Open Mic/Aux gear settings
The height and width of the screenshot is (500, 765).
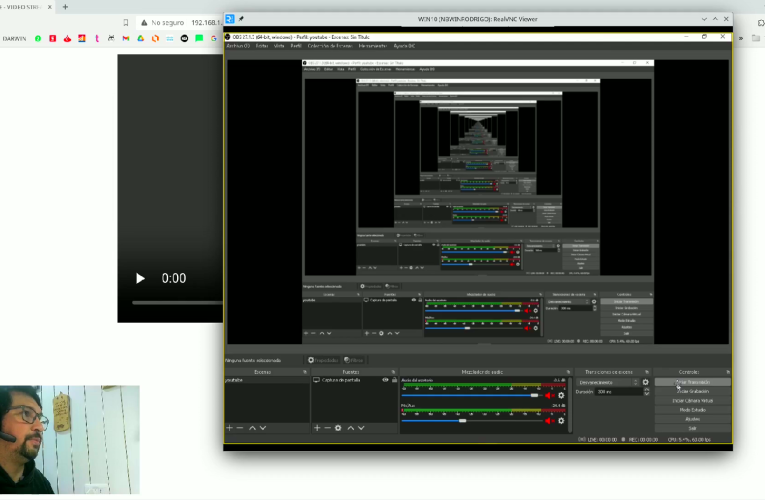point(561,420)
